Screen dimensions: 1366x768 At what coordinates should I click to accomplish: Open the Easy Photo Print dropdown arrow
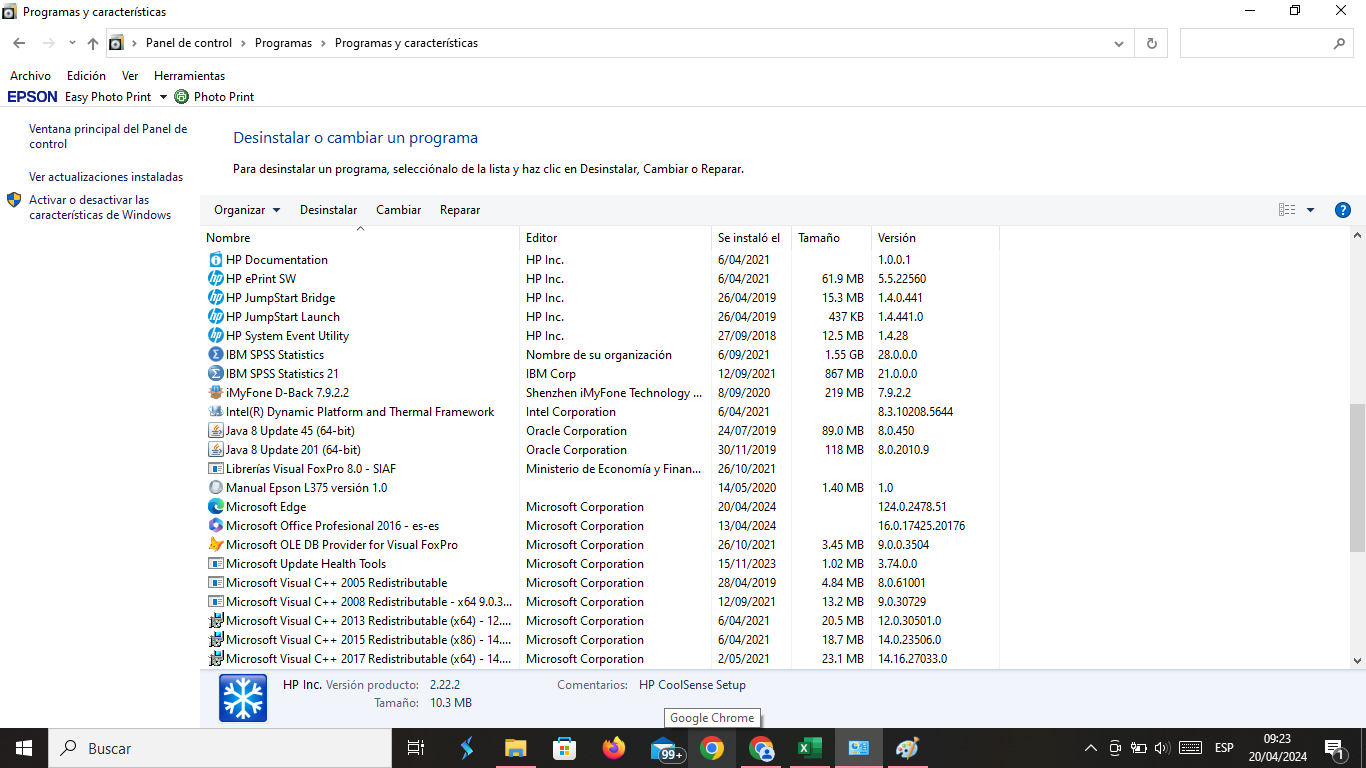coord(163,97)
